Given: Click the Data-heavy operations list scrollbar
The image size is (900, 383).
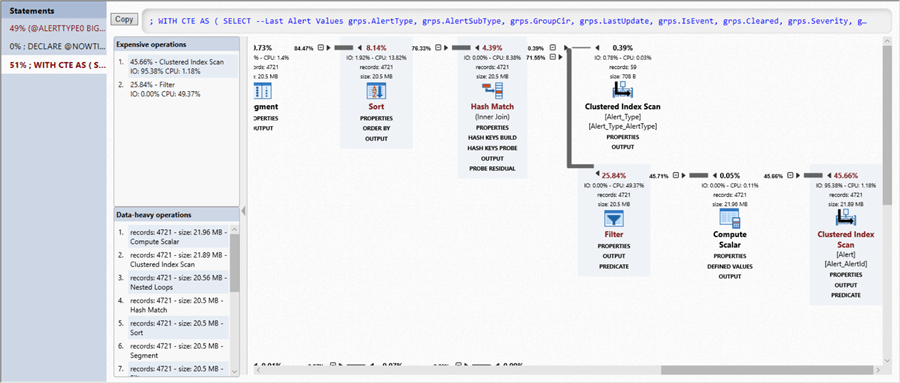Looking at the screenshot, I should click(234, 263).
